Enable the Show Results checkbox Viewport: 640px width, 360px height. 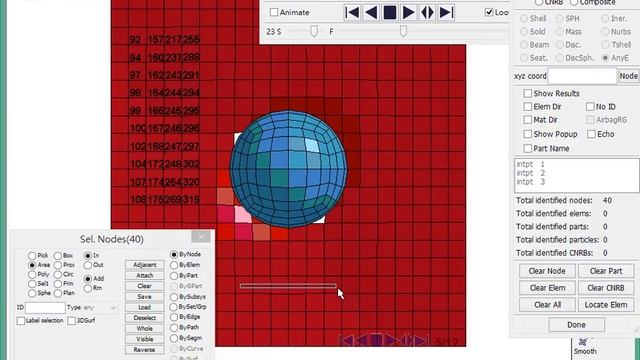tap(527, 93)
